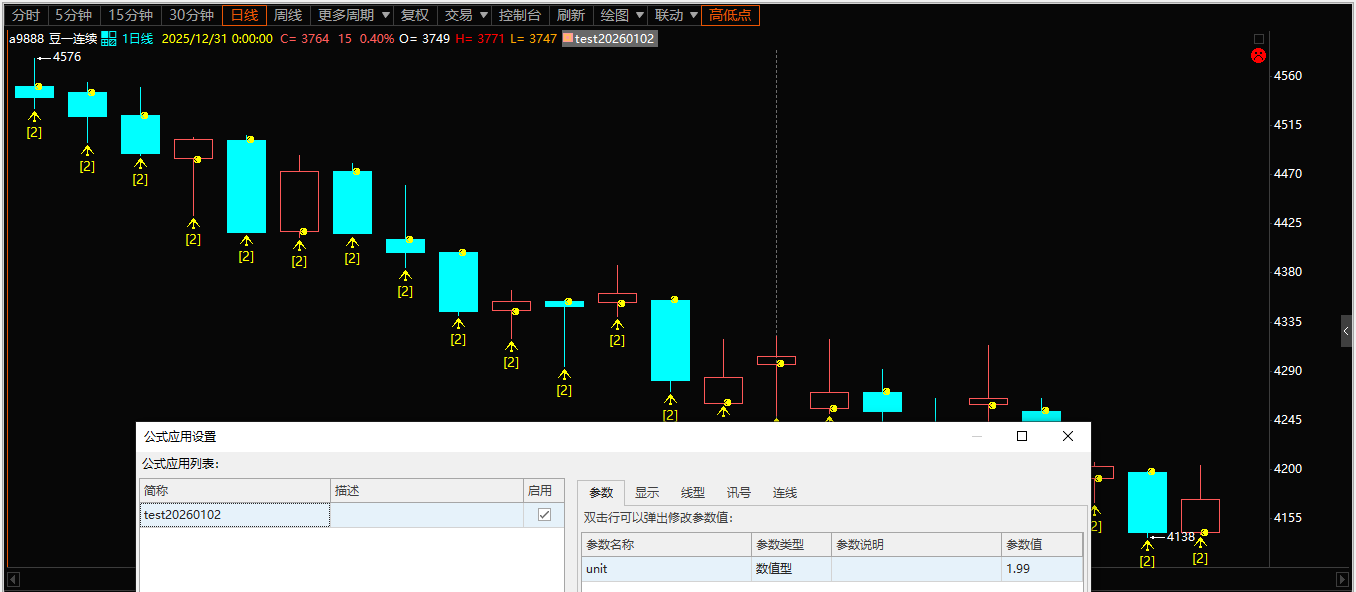Click the 刷新 refresh button
Screen dimensions: 1356x592
(570, 15)
